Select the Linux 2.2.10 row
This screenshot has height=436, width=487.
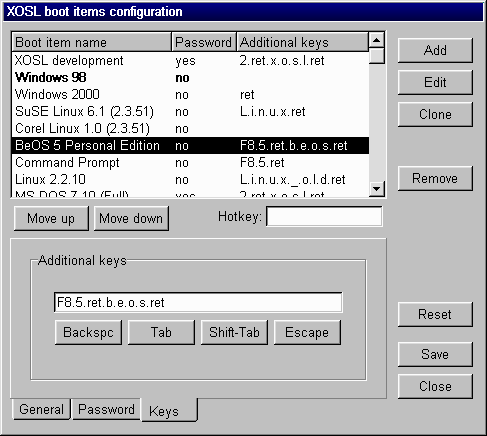pyautogui.click(x=190, y=180)
